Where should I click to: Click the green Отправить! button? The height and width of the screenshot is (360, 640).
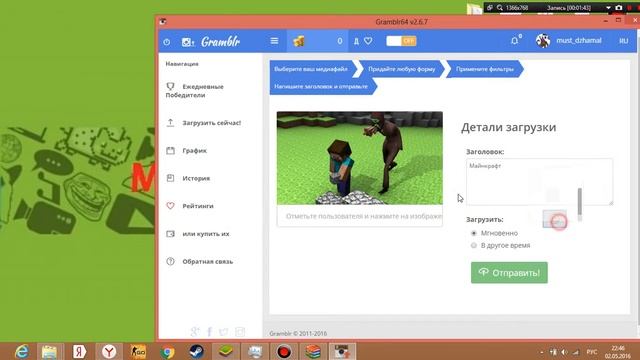[x=509, y=273]
